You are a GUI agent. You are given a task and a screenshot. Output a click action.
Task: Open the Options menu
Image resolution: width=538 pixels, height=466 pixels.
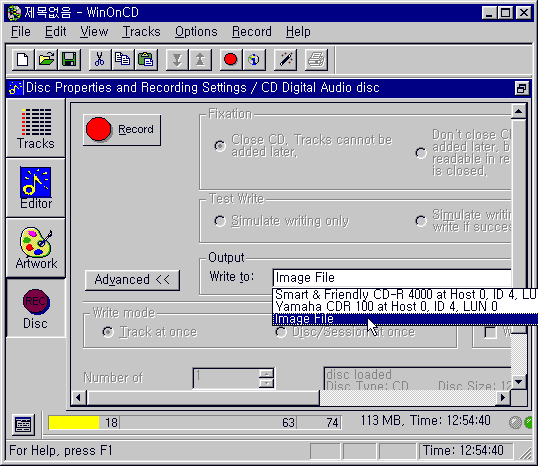196,32
